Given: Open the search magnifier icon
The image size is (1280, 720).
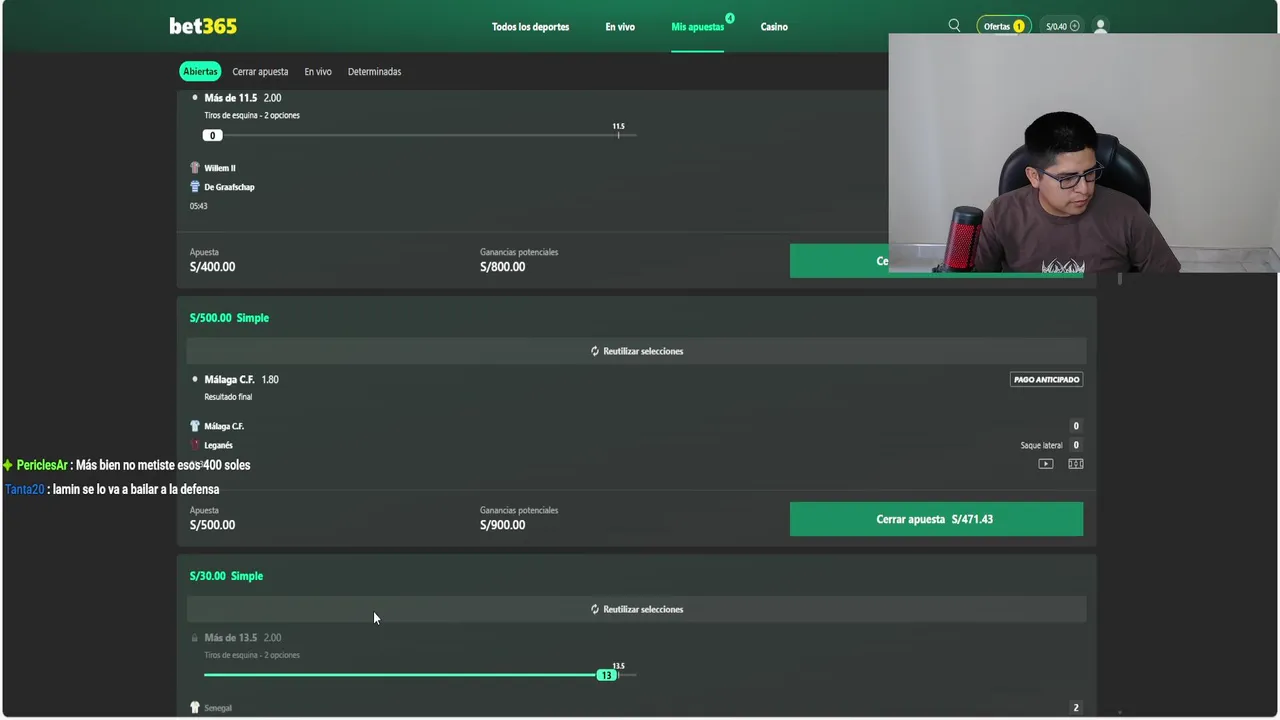Looking at the screenshot, I should click(x=954, y=26).
